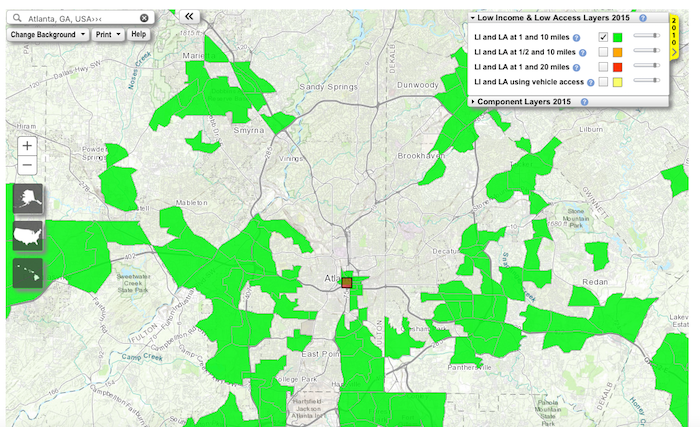Open help for Component Layers 2015

[x=584, y=102]
